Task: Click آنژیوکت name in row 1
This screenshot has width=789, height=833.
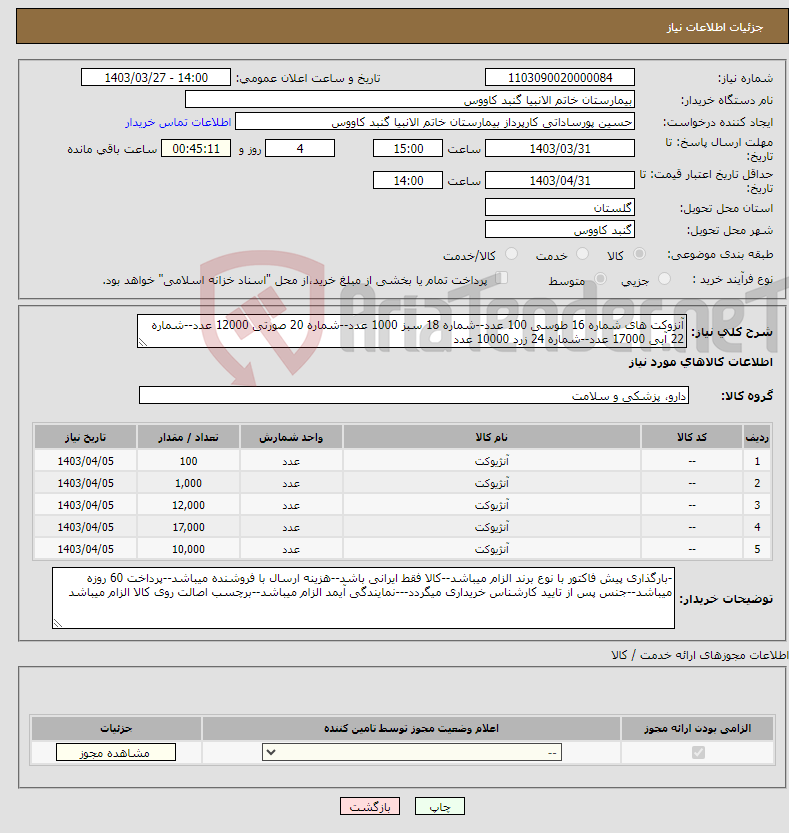Action: click(491, 461)
